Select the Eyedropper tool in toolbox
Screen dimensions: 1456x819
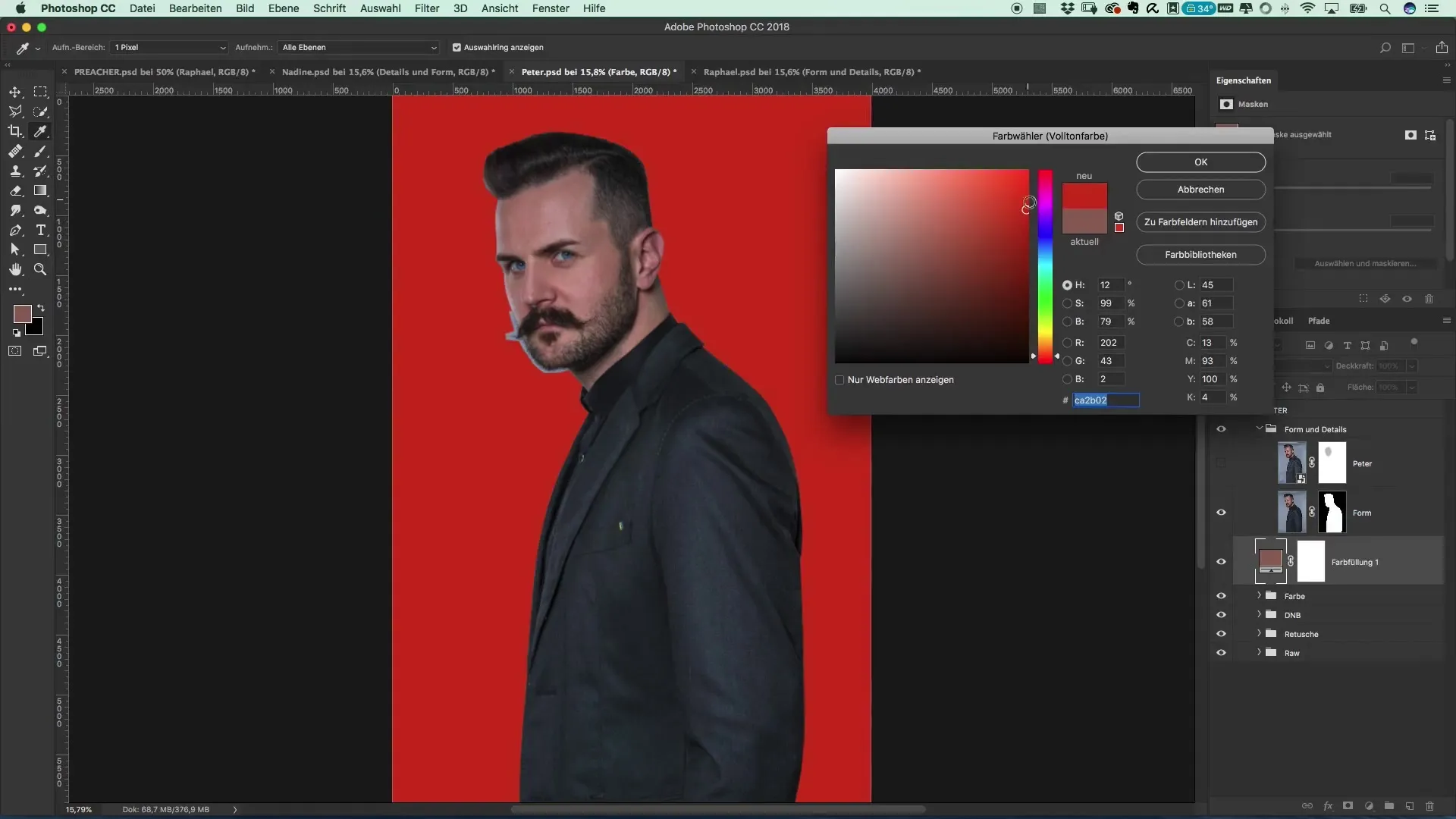[40, 131]
